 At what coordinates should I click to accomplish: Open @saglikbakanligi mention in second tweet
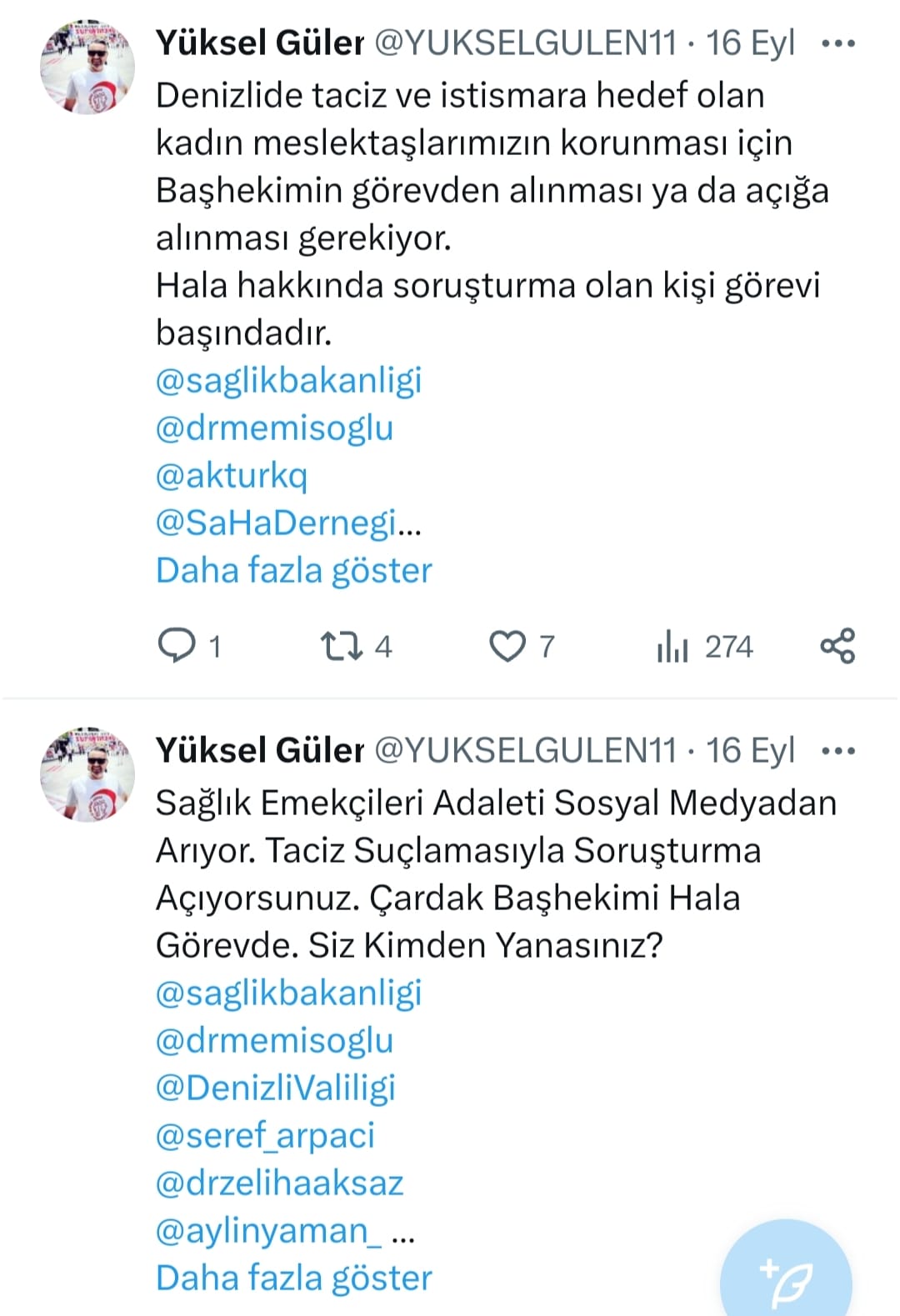point(288,993)
